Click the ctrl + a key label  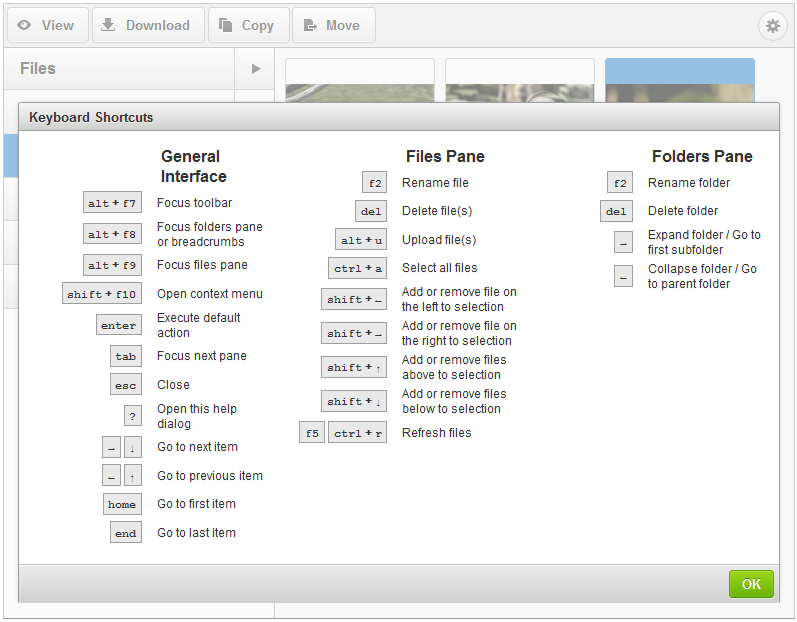click(357, 268)
